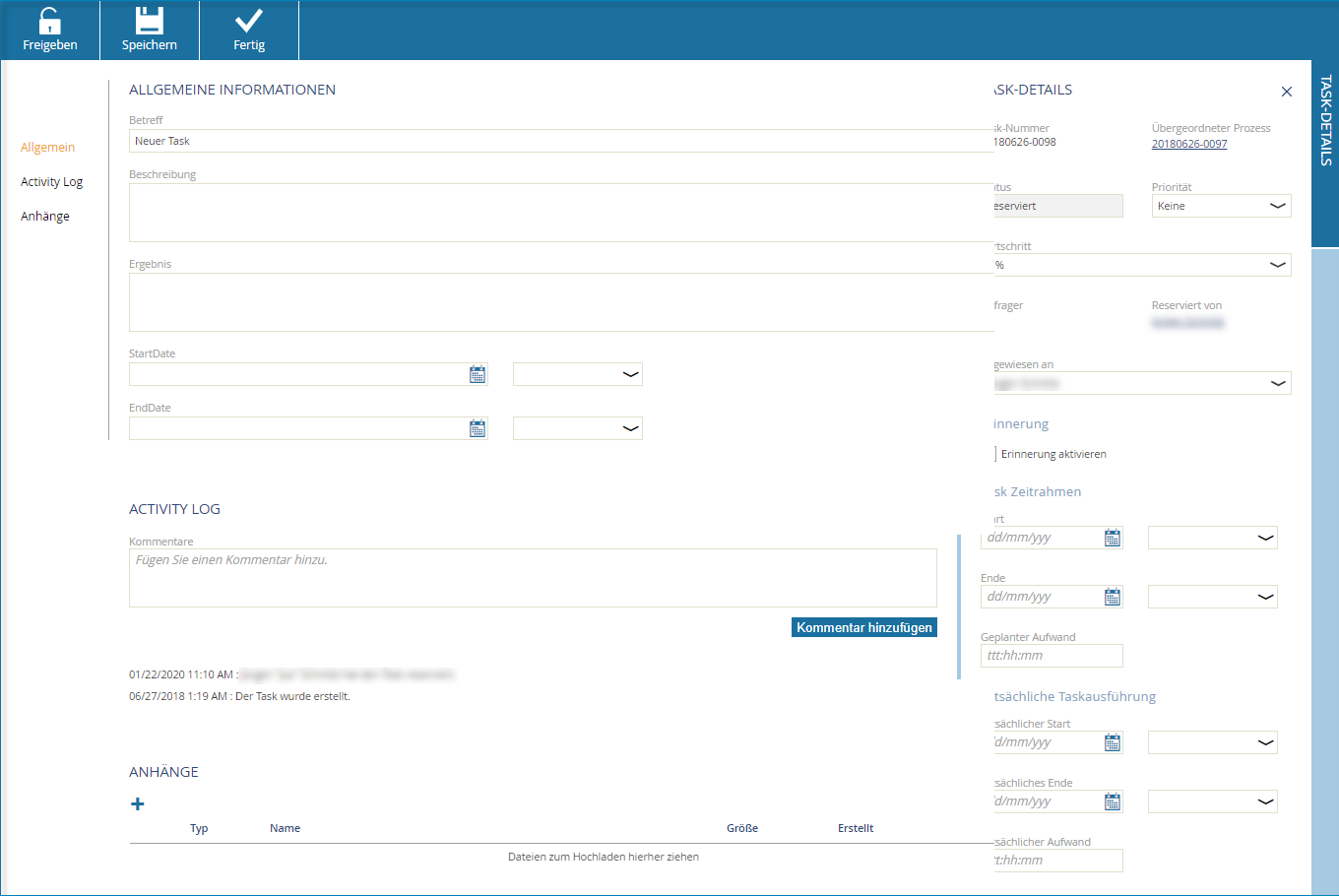Click the Kommentare comment text box
Image resolution: width=1339 pixels, height=896 pixels.
pos(533,578)
